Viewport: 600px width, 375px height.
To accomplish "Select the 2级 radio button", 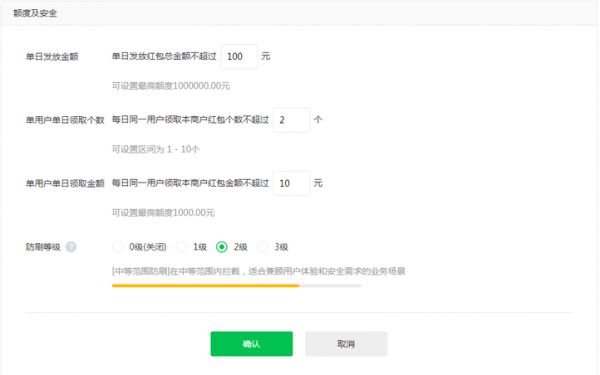I will point(222,247).
